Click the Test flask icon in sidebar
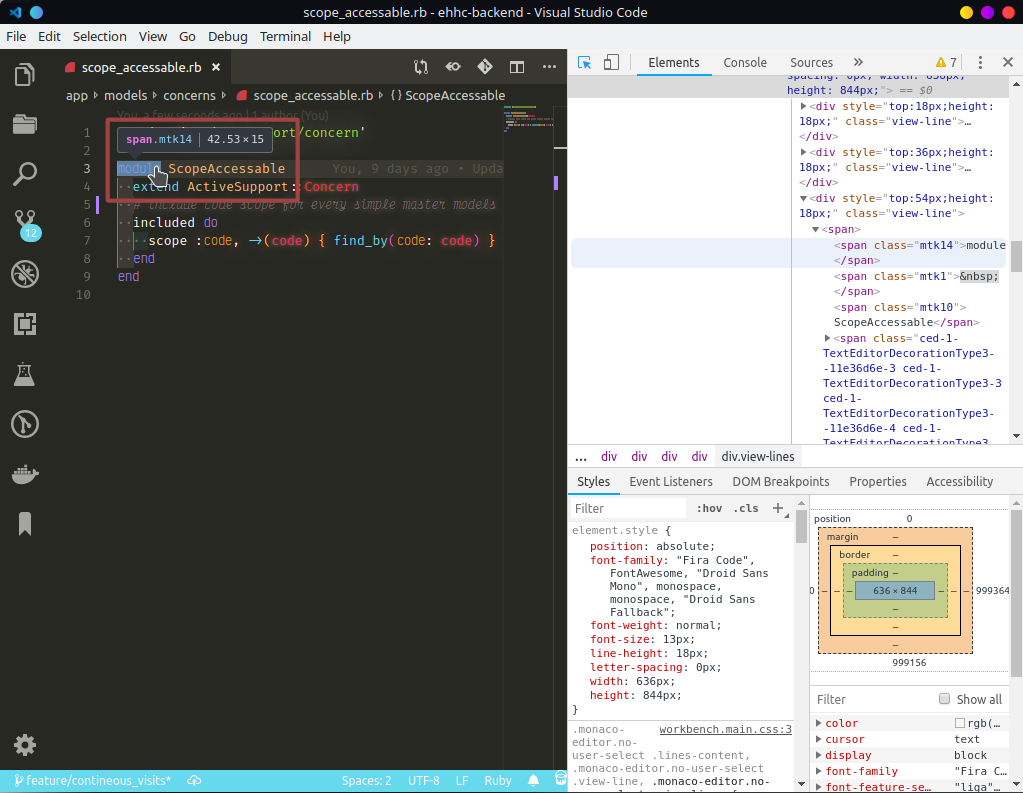1023x793 pixels. coord(24,374)
